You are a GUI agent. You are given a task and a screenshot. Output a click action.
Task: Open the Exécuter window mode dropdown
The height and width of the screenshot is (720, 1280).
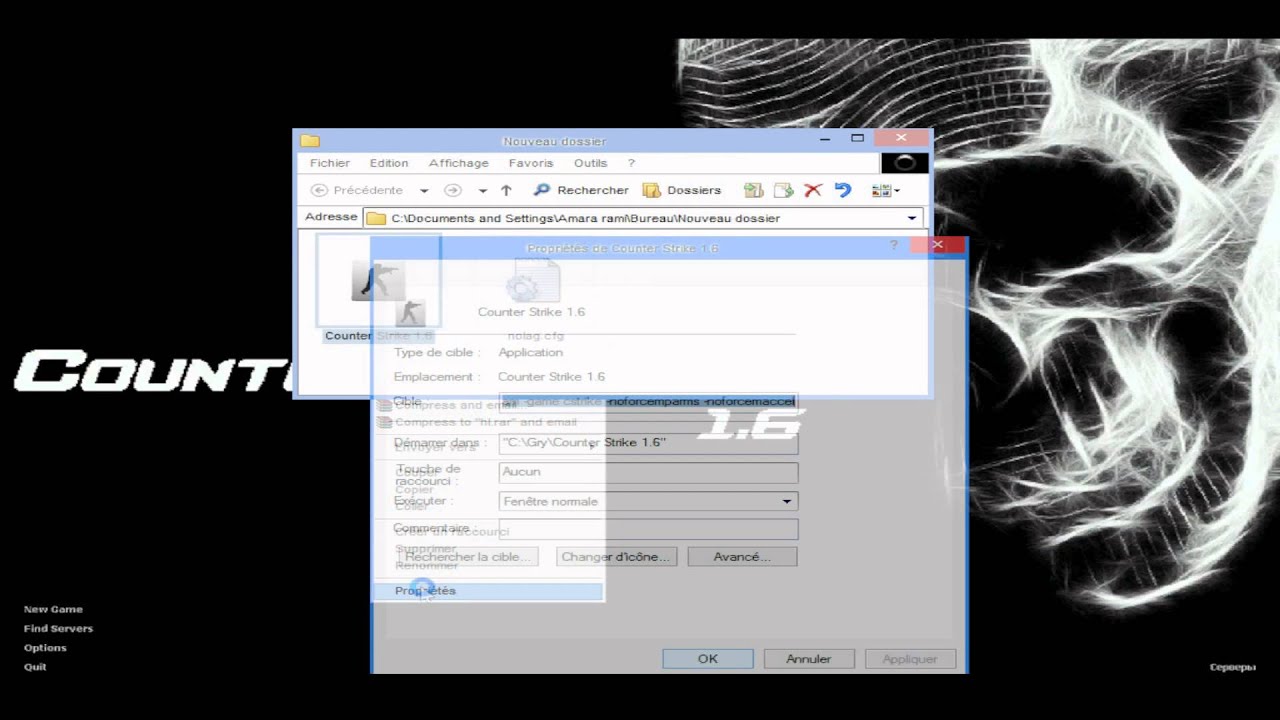[x=787, y=501]
